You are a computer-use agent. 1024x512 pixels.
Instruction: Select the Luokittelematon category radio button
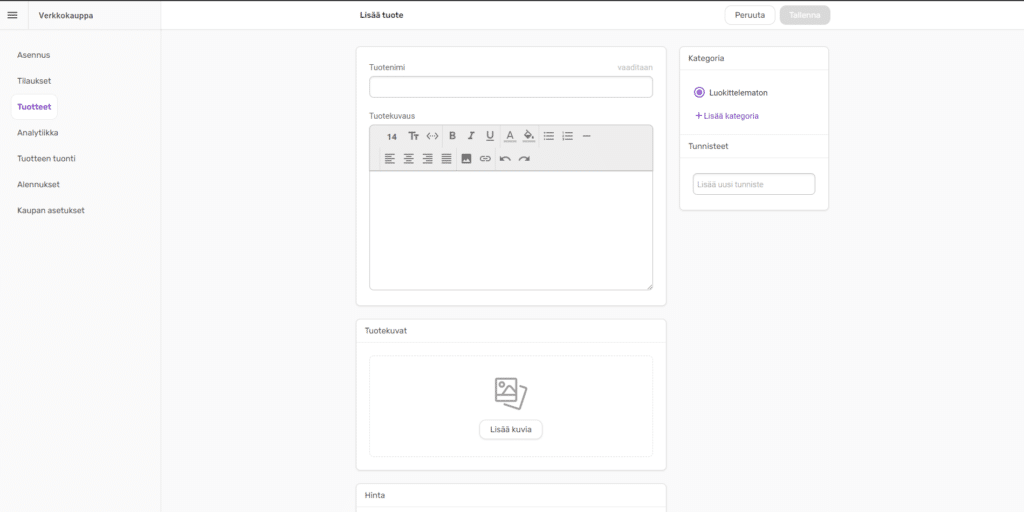pos(699,93)
